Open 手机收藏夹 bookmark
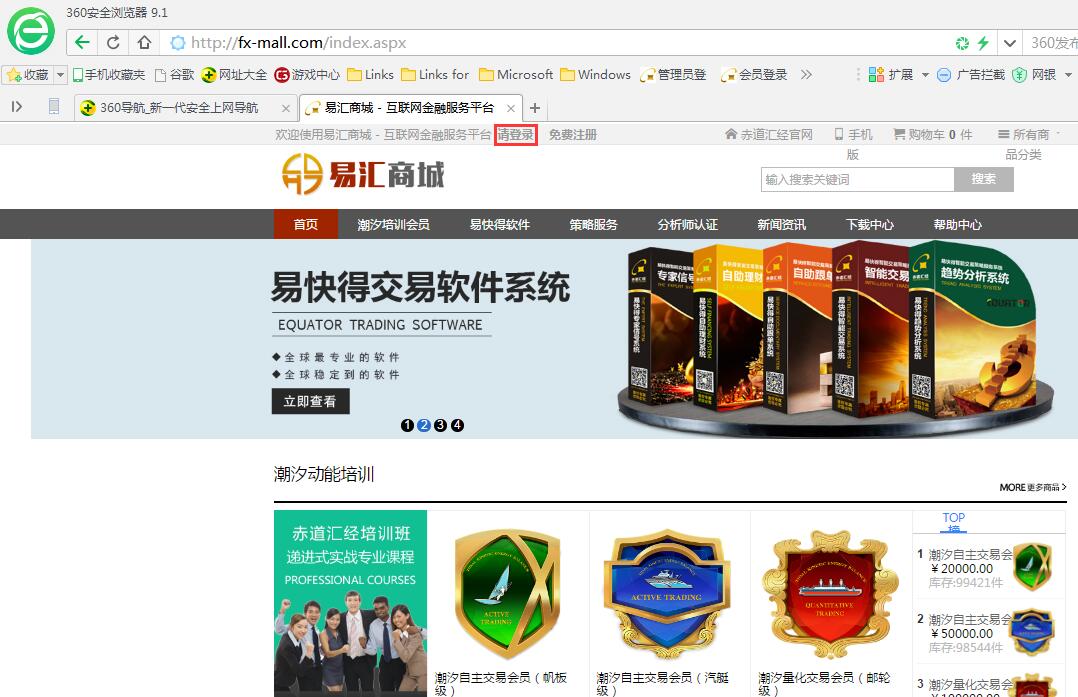This screenshot has width=1078, height=697. tap(109, 74)
